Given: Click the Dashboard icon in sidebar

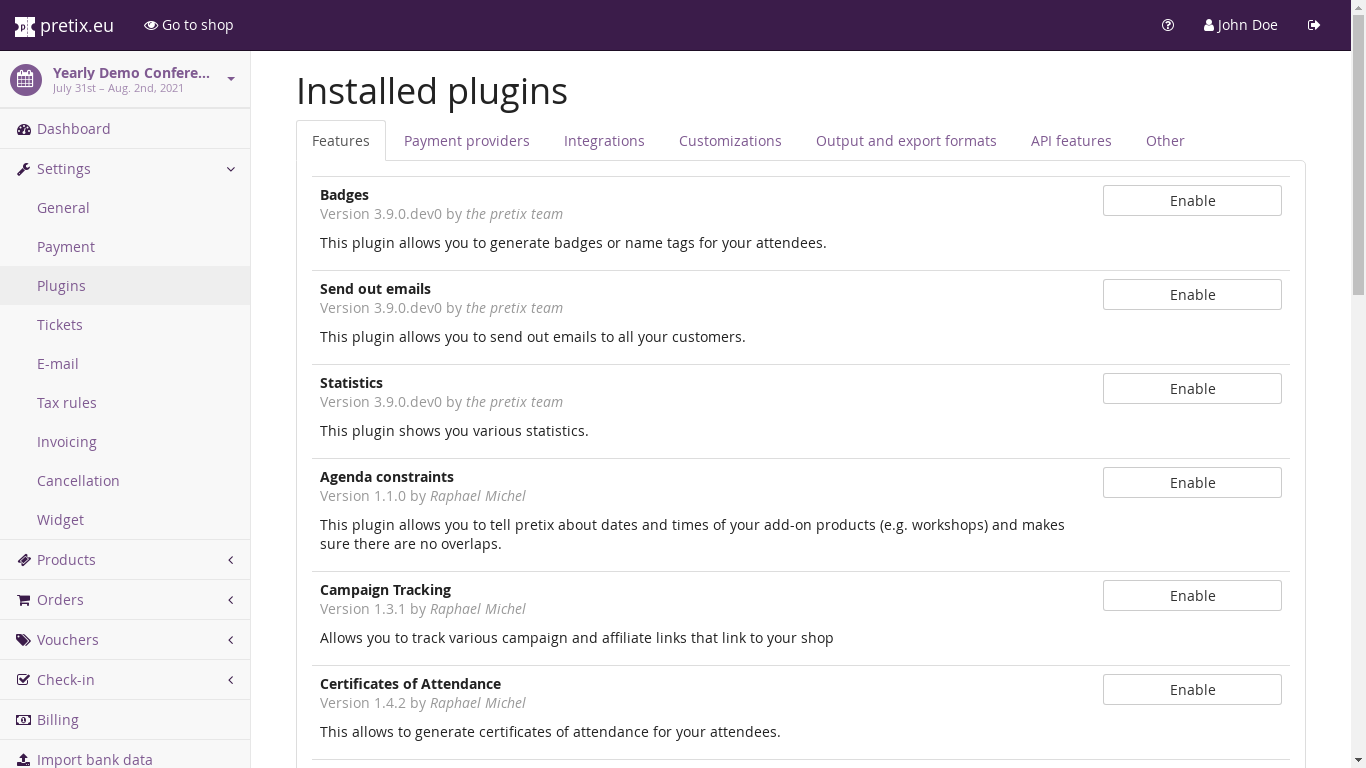Looking at the screenshot, I should (24, 129).
